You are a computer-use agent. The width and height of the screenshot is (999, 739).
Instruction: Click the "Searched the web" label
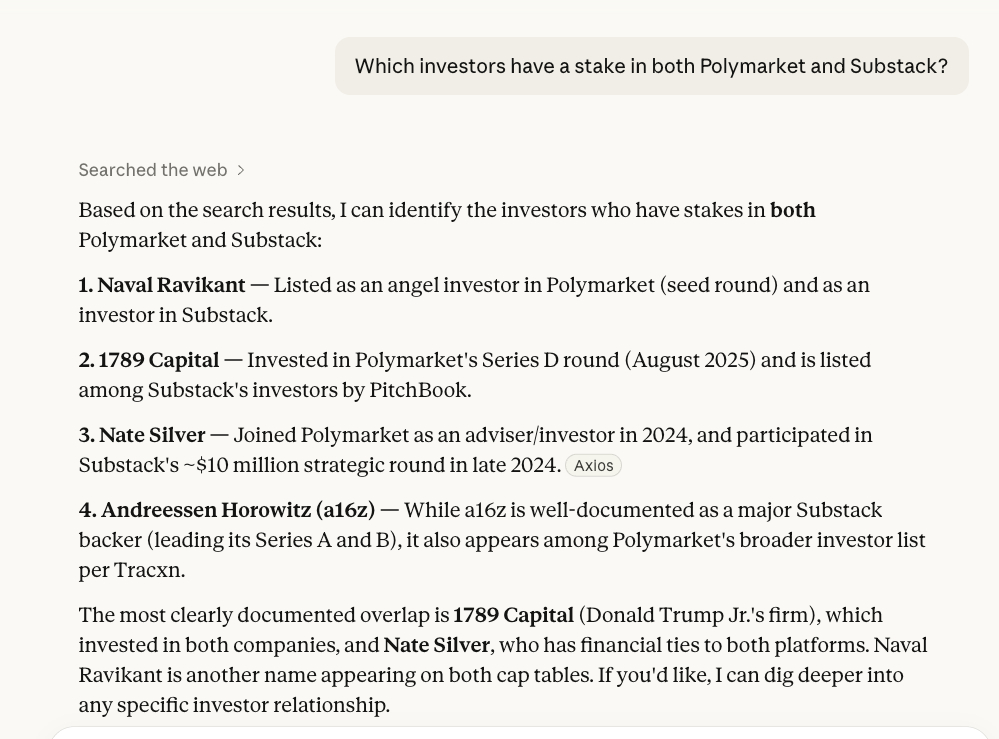153,171
